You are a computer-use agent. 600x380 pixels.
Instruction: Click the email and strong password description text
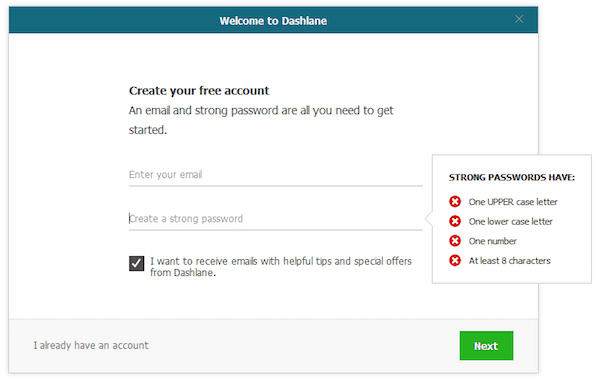pyautogui.click(x=261, y=120)
